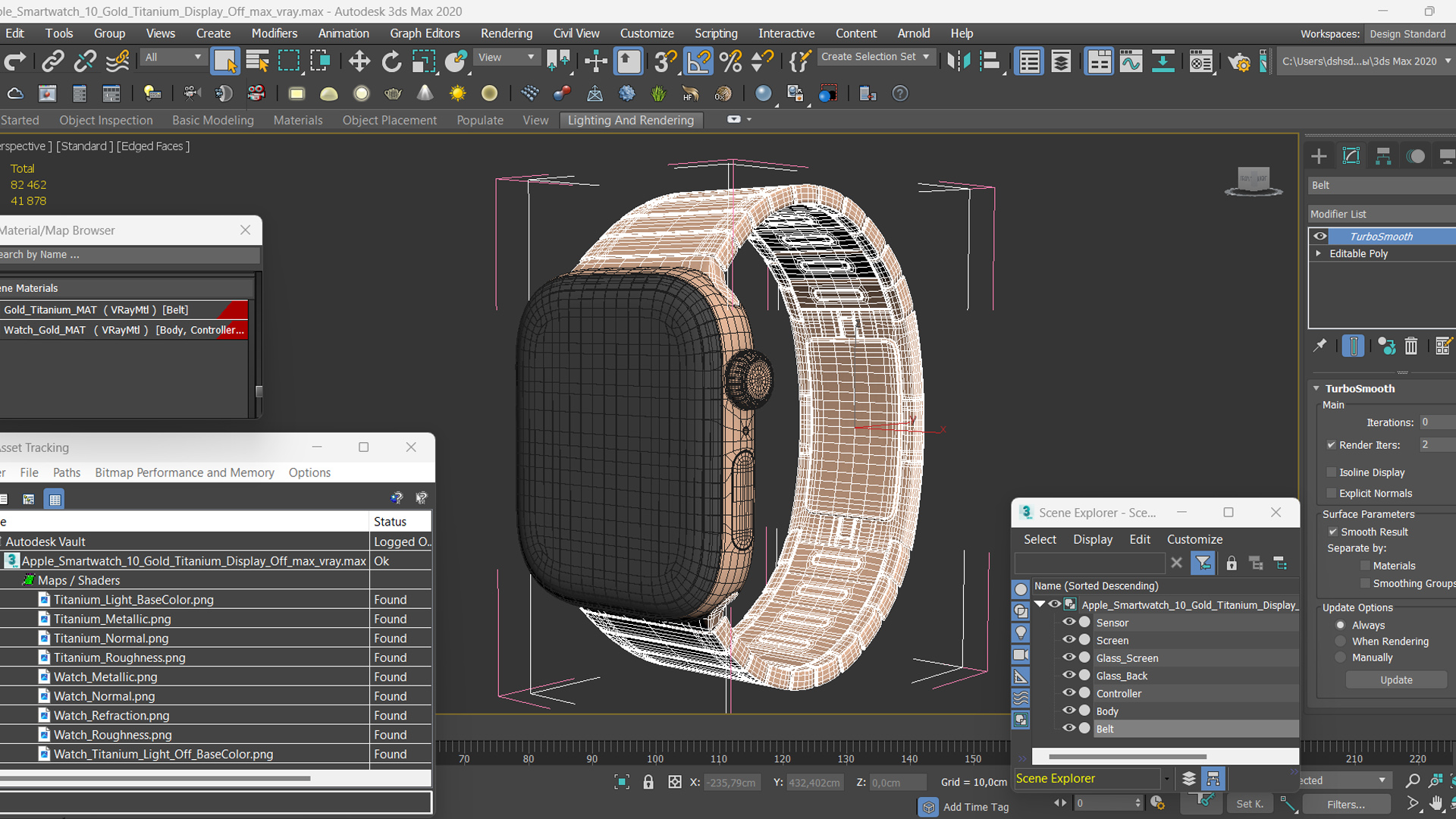Toggle Smooth Result checkbox
This screenshot has width=1456, height=819.
click(1332, 532)
